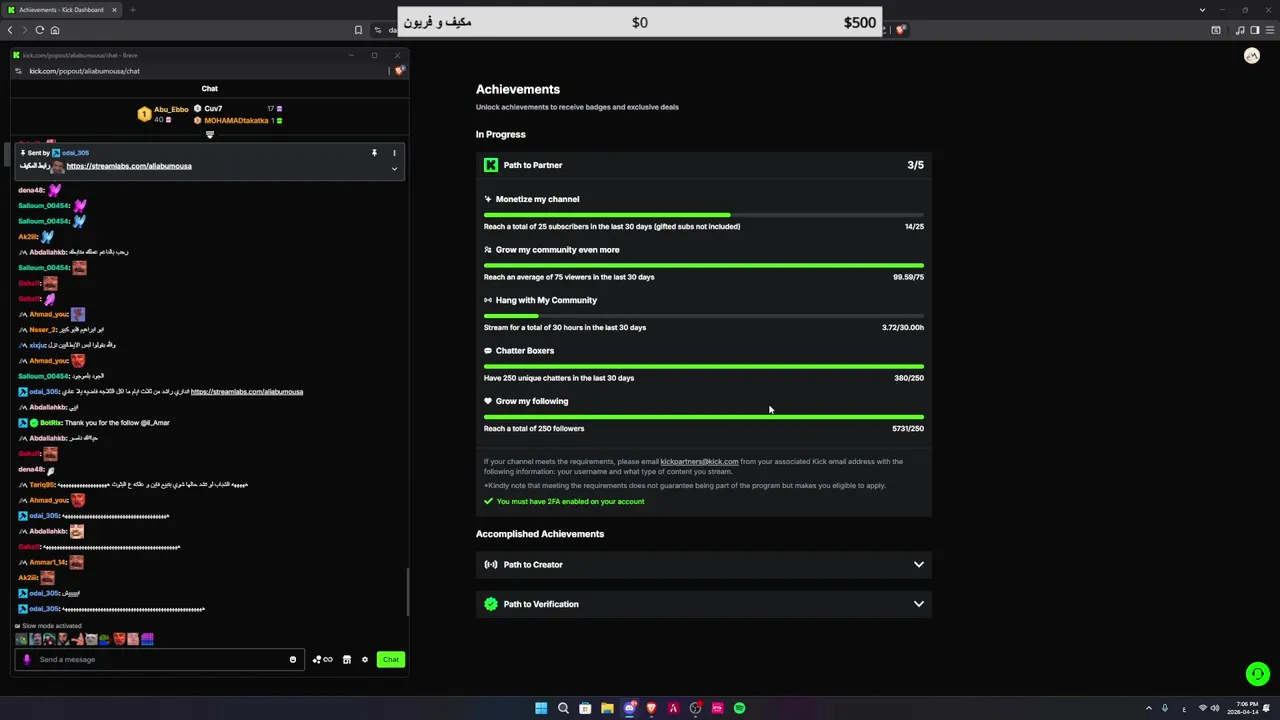Open Windows Start menu
This screenshot has width=1280, height=720.
(x=541, y=708)
